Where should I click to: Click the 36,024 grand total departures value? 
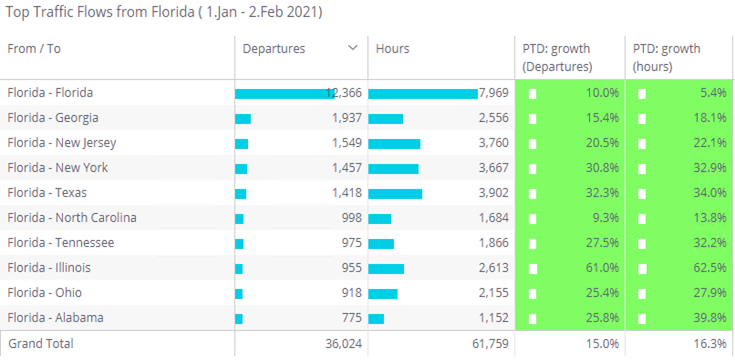pyautogui.click(x=344, y=344)
